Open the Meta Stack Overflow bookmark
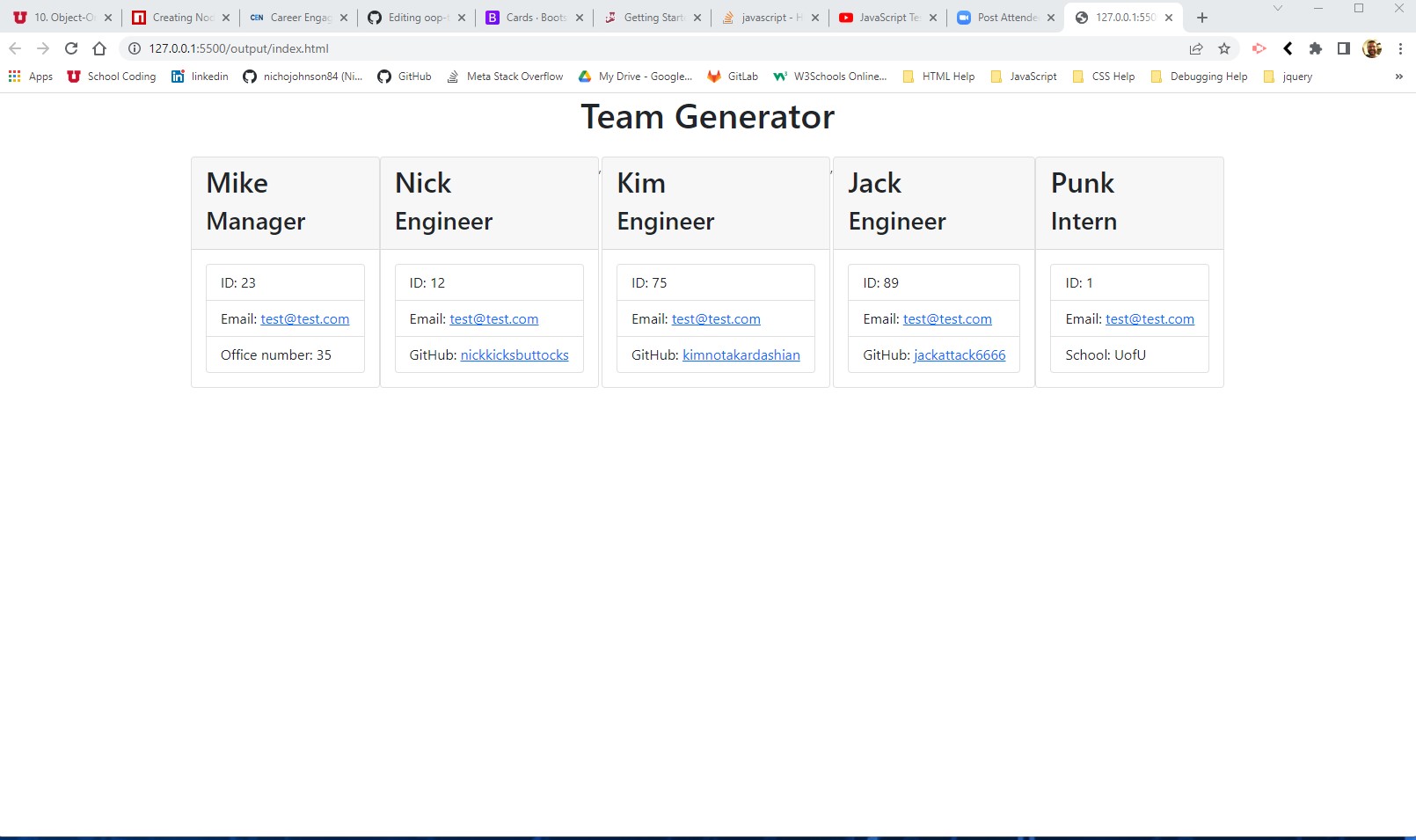The height and width of the screenshot is (840, 1416). coord(505,77)
